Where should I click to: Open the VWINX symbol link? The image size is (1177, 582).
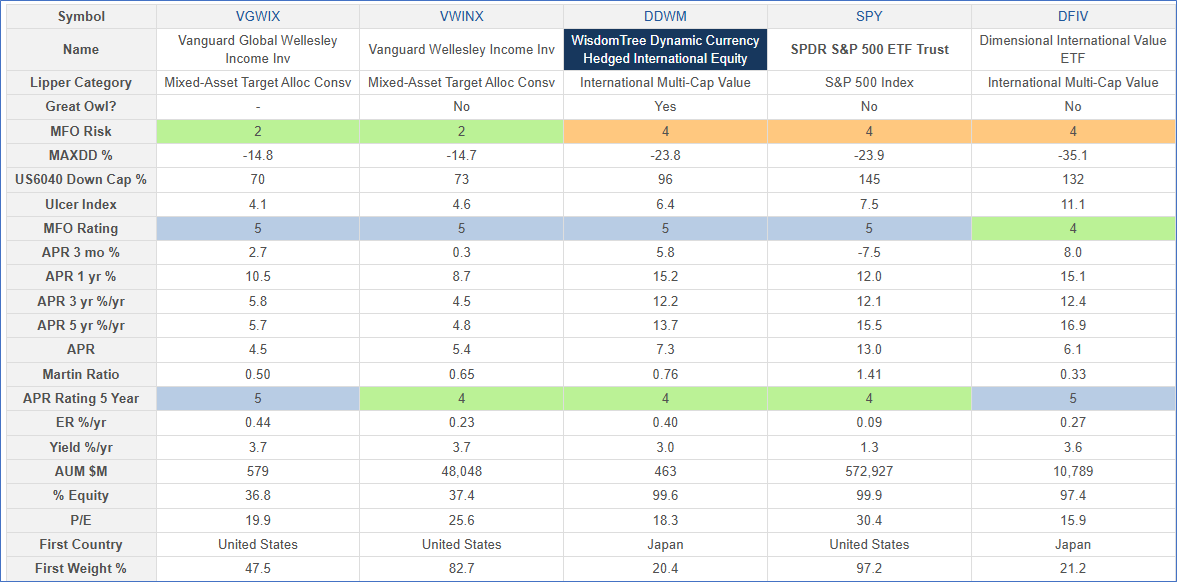pos(461,17)
